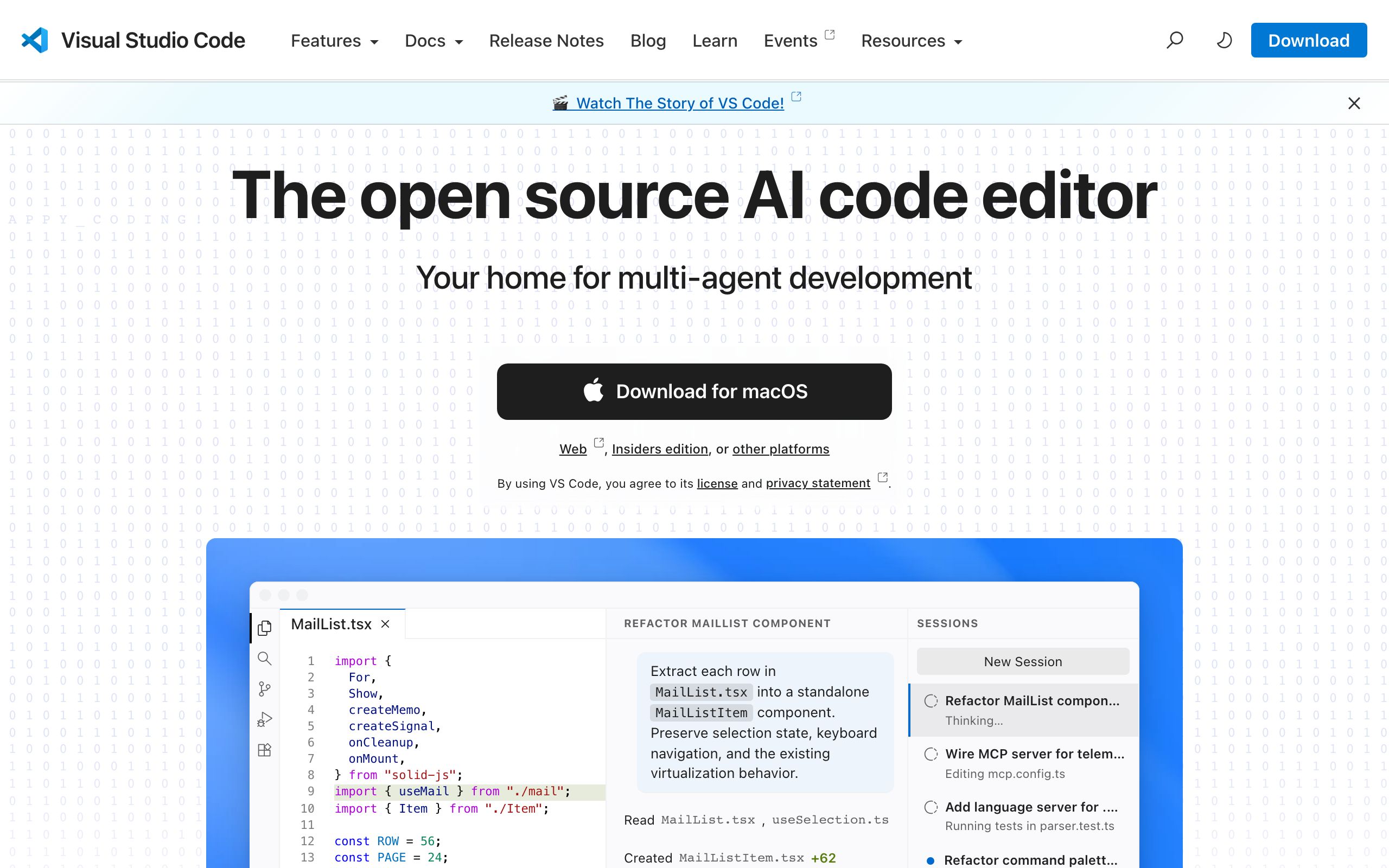The height and width of the screenshot is (868, 1389).
Task: Click spinner icon beside Refactor MailList session
Action: pos(931,701)
